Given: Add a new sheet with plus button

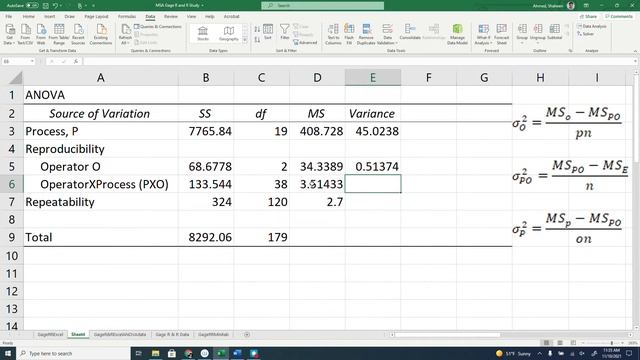Looking at the screenshot, I should 247,335.
